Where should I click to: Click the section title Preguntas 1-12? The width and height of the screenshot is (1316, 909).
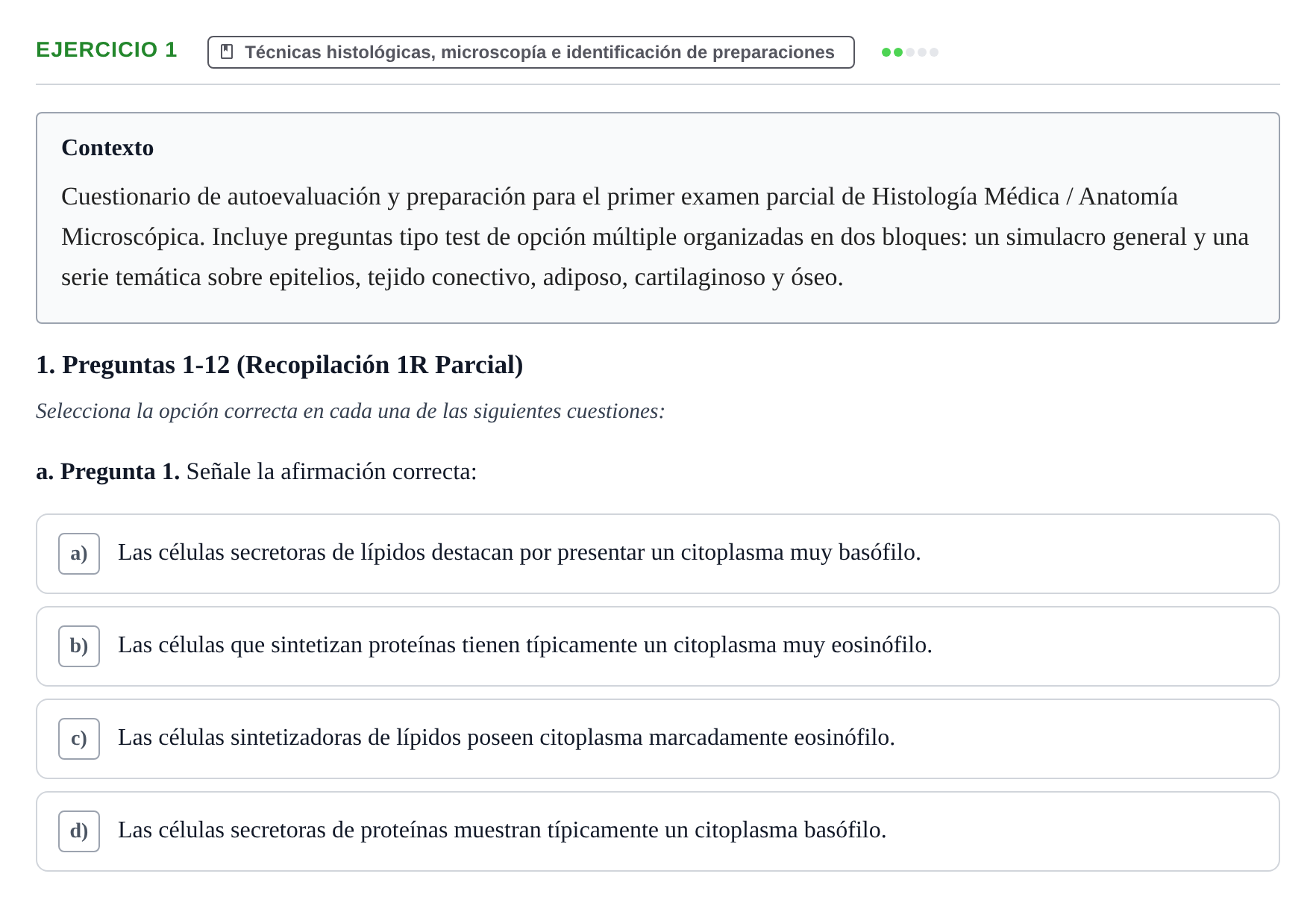pyautogui.click(x=280, y=365)
